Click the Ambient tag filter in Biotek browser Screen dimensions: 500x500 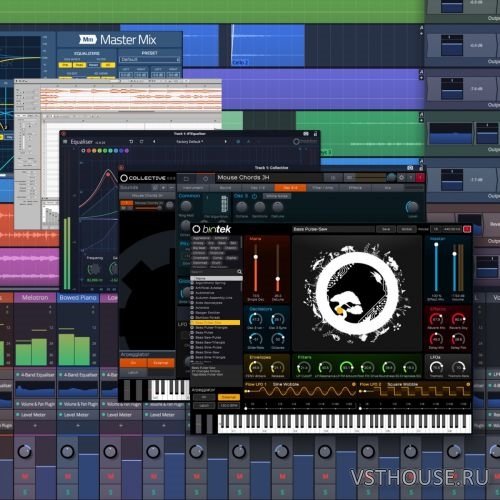[220, 238]
